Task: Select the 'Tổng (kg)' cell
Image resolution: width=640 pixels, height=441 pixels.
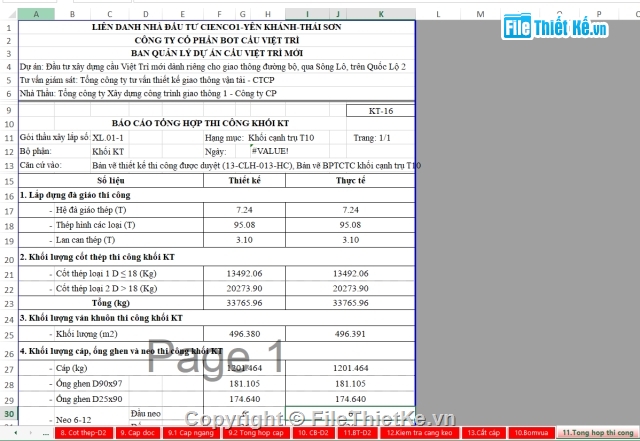Action: (x=111, y=303)
